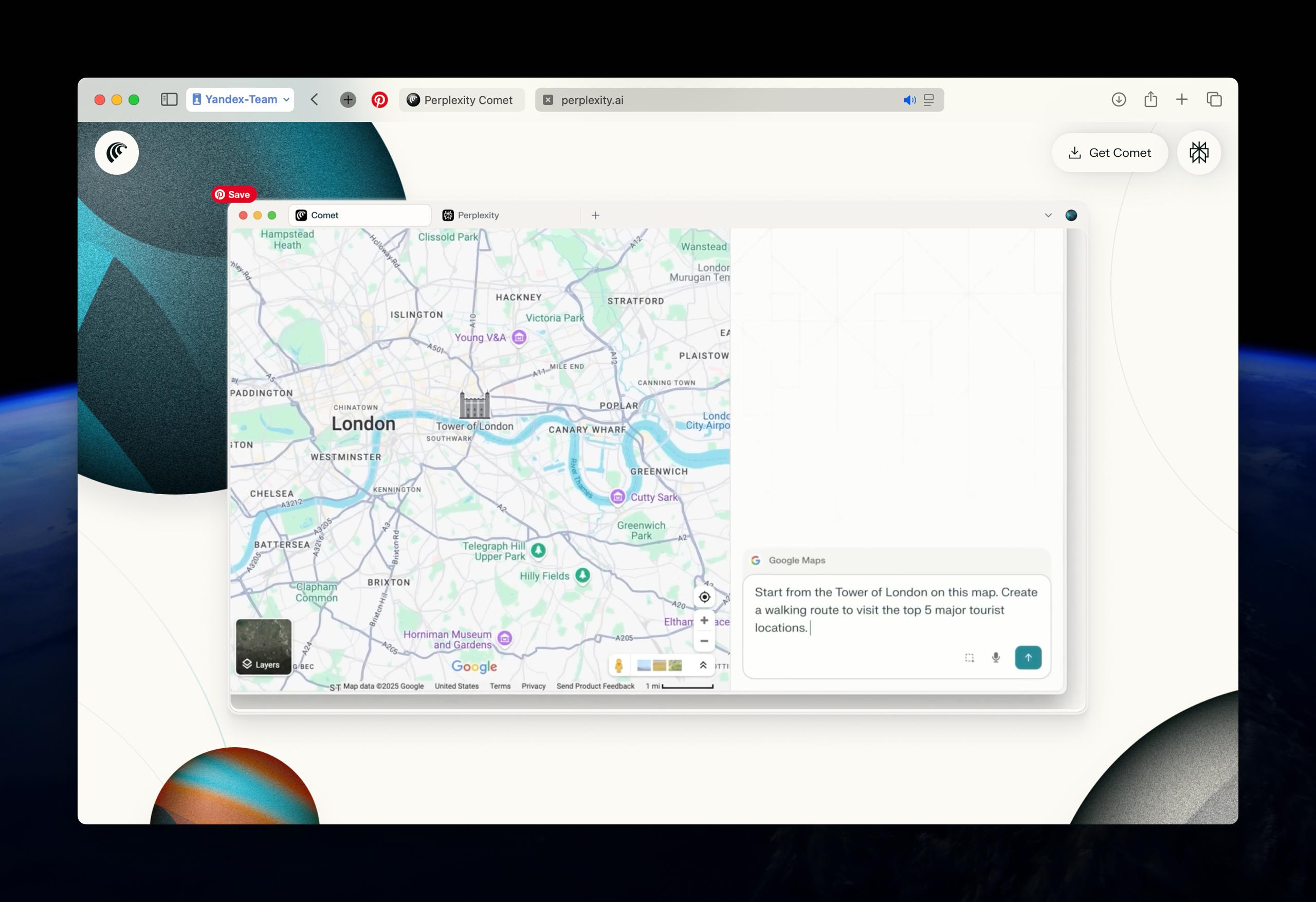Open the Safari share menu

click(1150, 100)
